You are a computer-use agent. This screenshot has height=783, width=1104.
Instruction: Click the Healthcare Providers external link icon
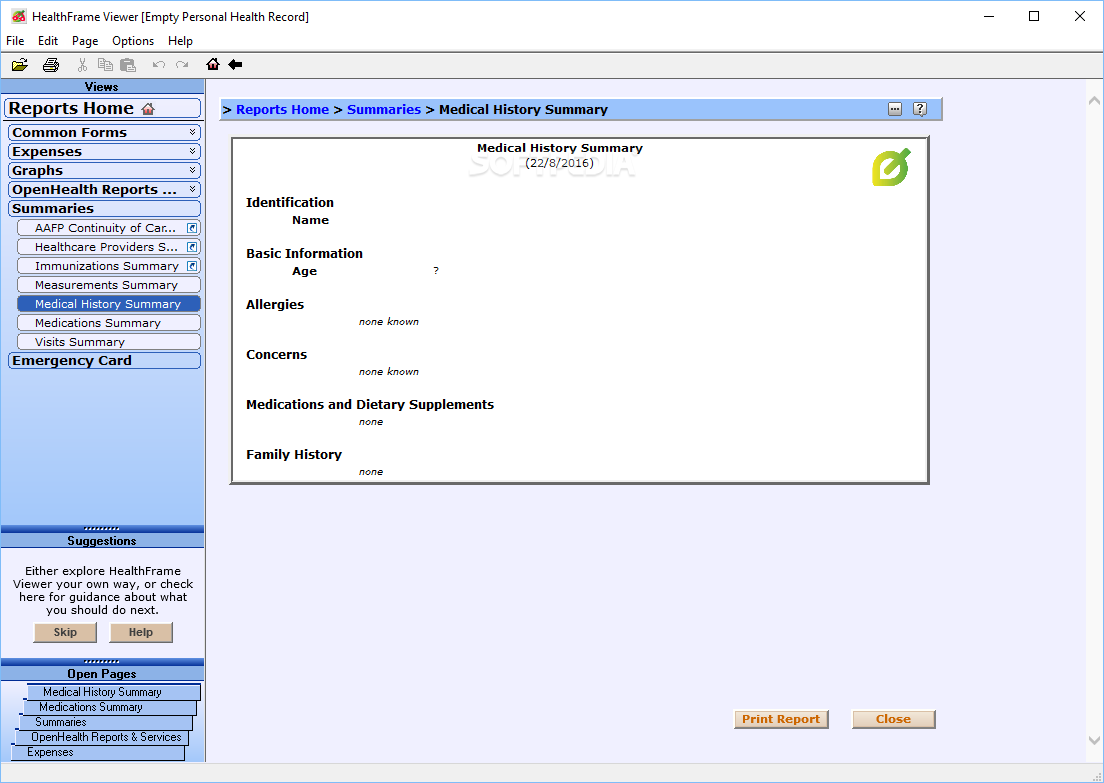[x=192, y=247]
